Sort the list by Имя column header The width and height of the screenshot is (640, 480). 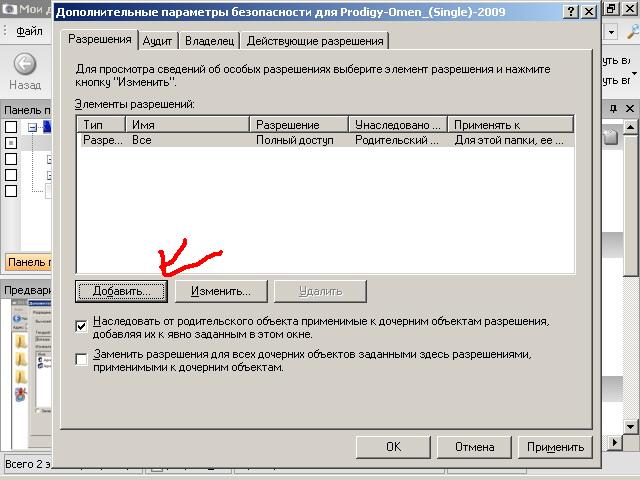coord(188,125)
